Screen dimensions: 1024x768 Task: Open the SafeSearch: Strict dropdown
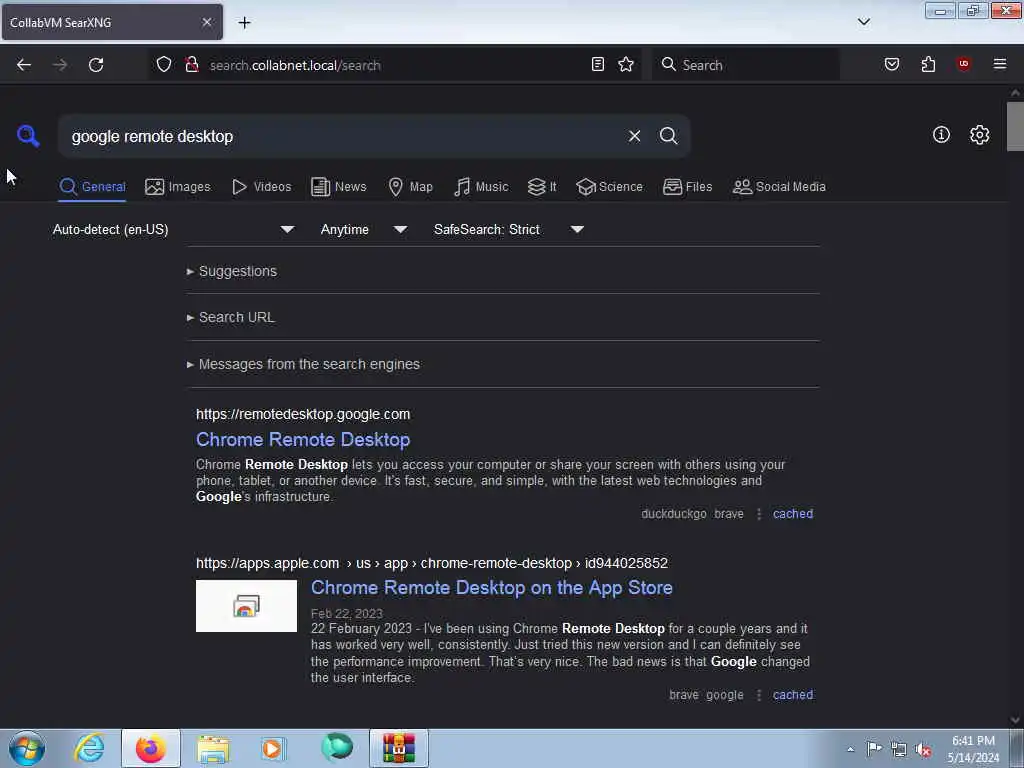click(508, 229)
